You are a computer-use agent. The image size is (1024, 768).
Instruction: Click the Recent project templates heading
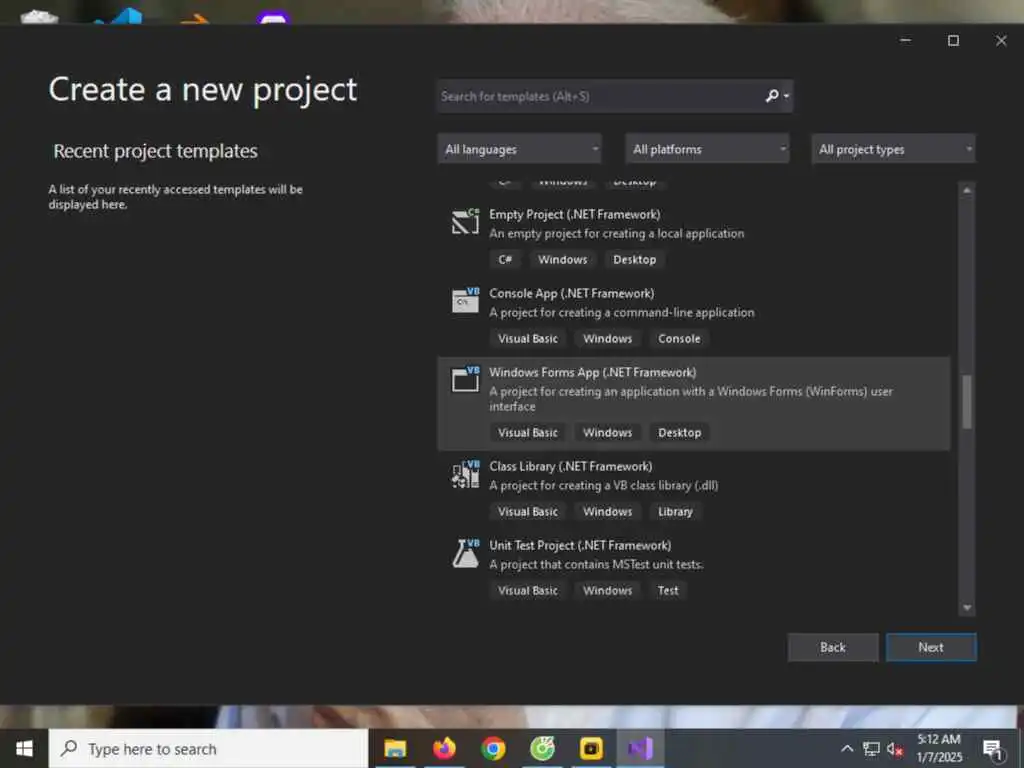coord(155,151)
